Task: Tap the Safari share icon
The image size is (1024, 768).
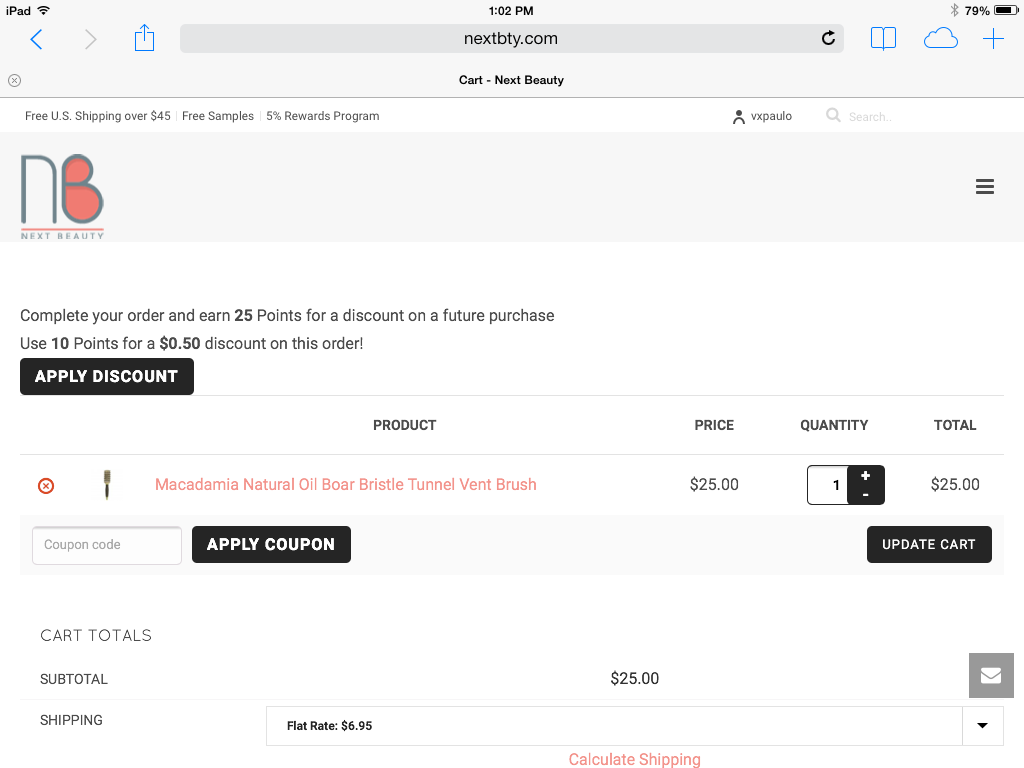Action: 144,38
